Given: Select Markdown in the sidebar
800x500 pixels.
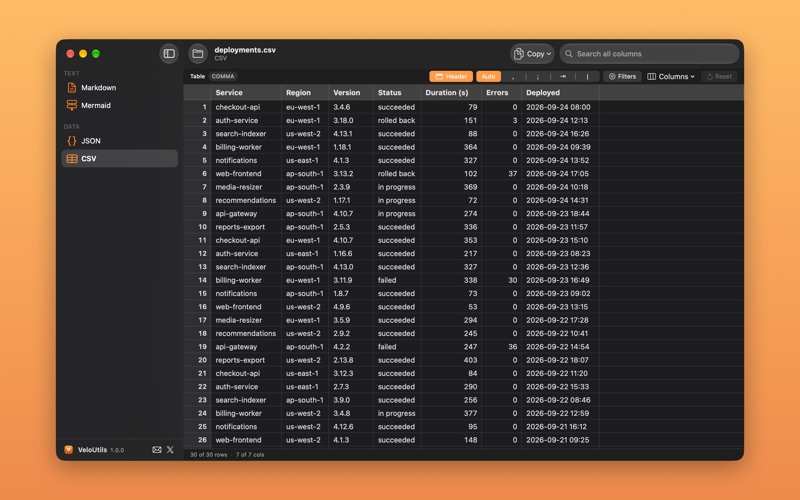Looking at the screenshot, I should click(x=119, y=88).
